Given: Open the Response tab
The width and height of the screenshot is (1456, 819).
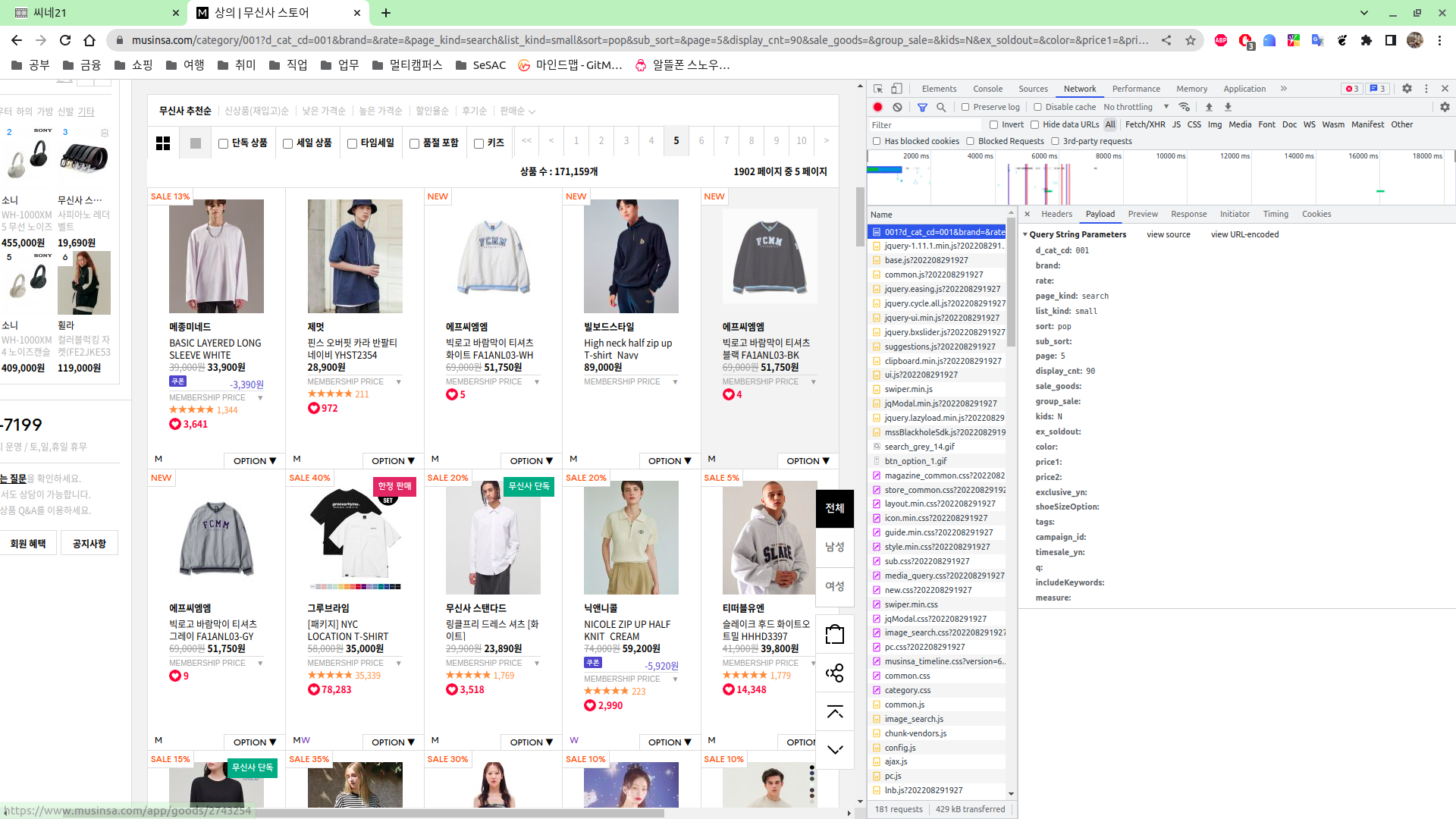Looking at the screenshot, I should [x=1188, y=214].
